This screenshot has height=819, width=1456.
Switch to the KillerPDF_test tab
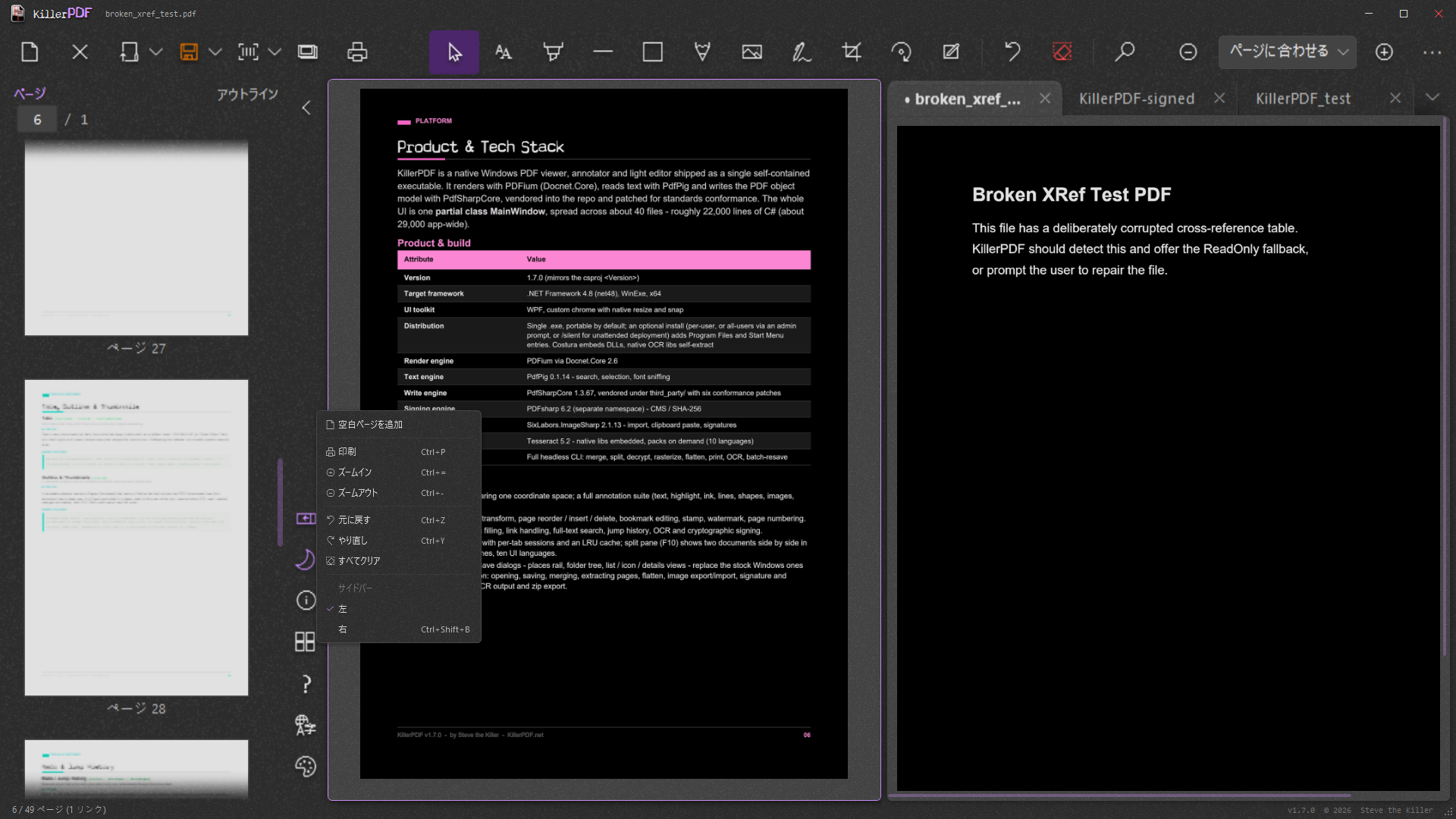pyautogui.click(x=1303, y=99)
